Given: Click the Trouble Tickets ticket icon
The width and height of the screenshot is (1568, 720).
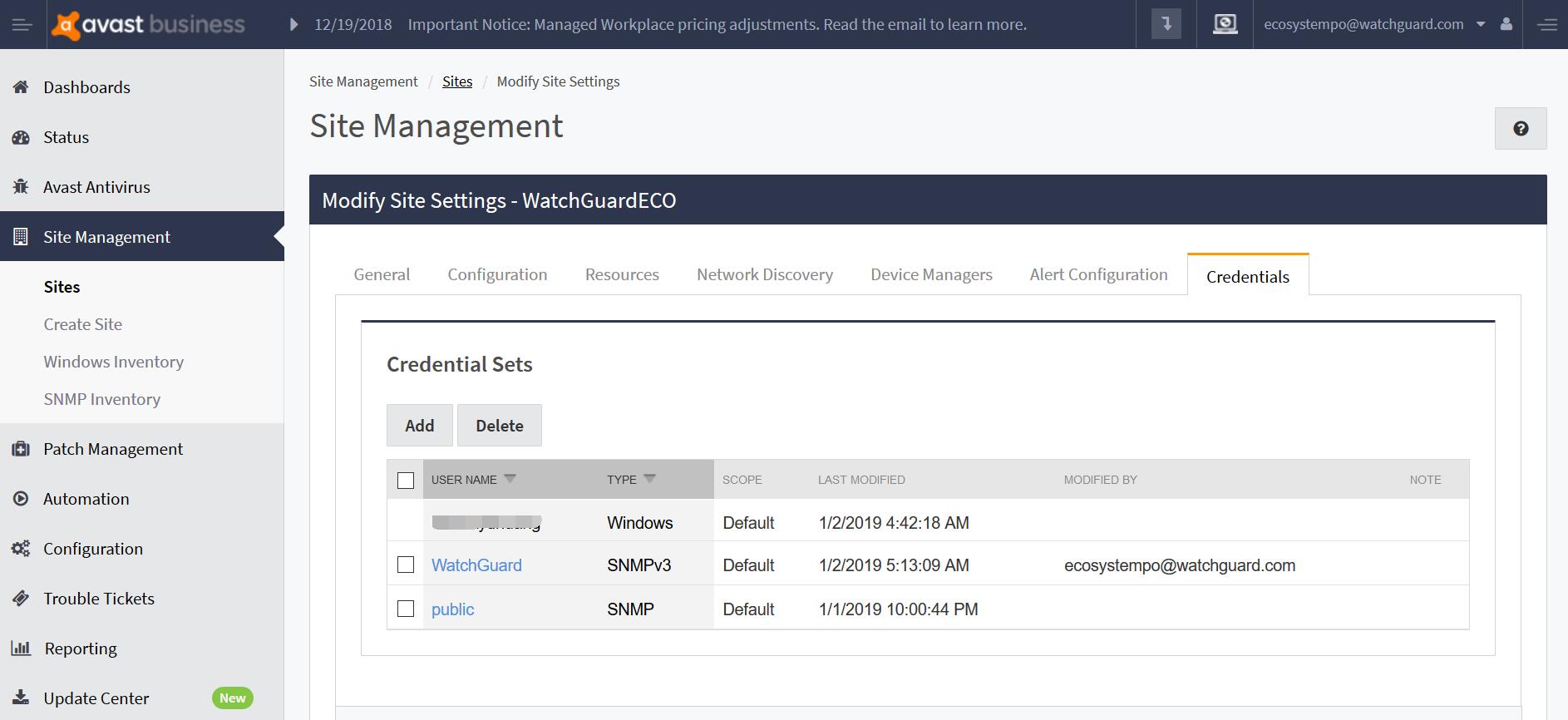Looking at the screenshot, I should pos(21,599).
